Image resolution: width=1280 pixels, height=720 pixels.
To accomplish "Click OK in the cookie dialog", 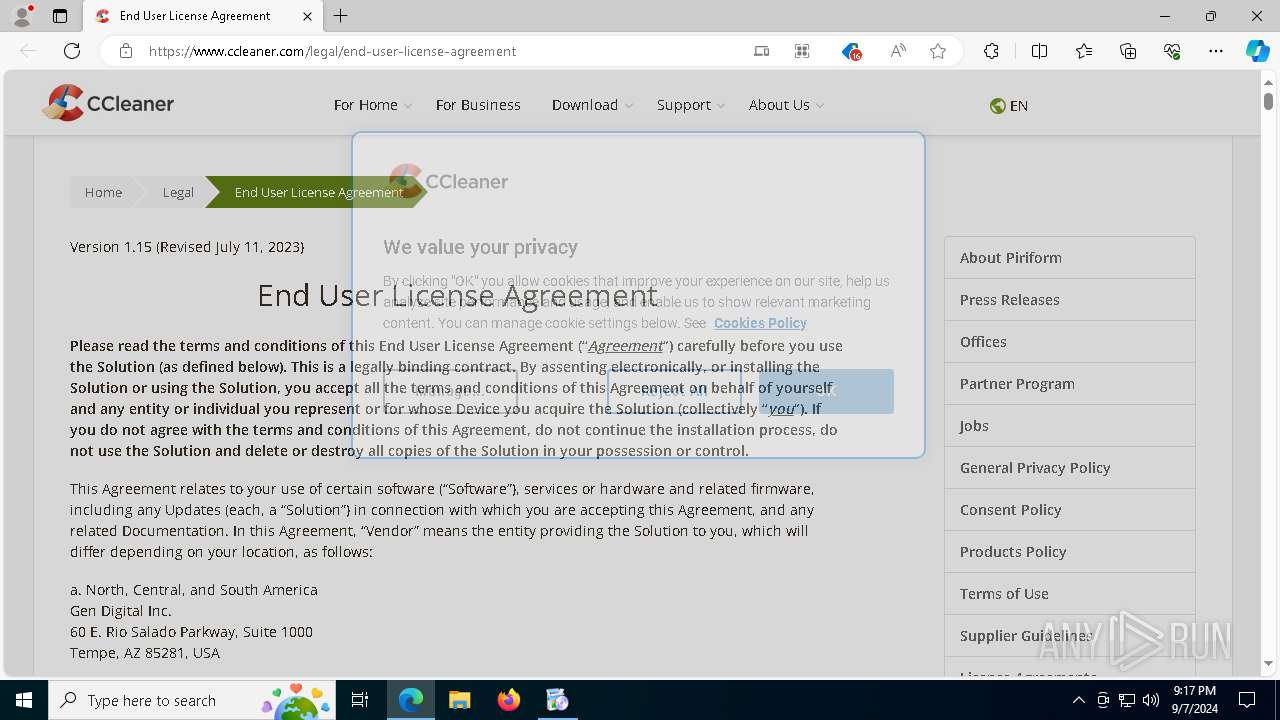I will [x=826, y=391].
